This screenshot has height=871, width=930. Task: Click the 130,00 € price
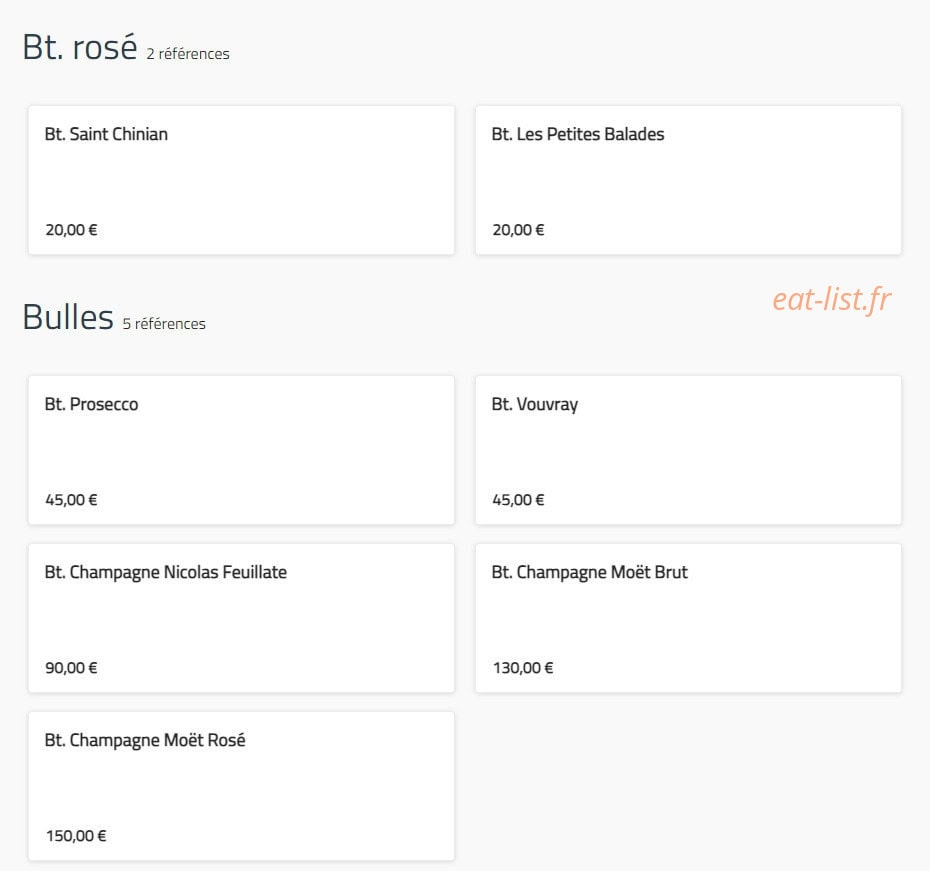[523, 668]
